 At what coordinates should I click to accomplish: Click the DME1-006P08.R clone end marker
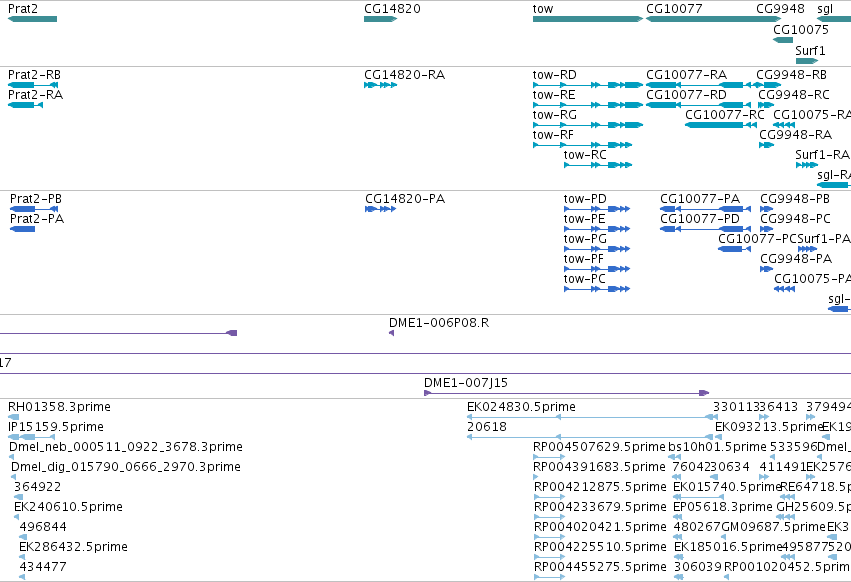coord(391,333)
